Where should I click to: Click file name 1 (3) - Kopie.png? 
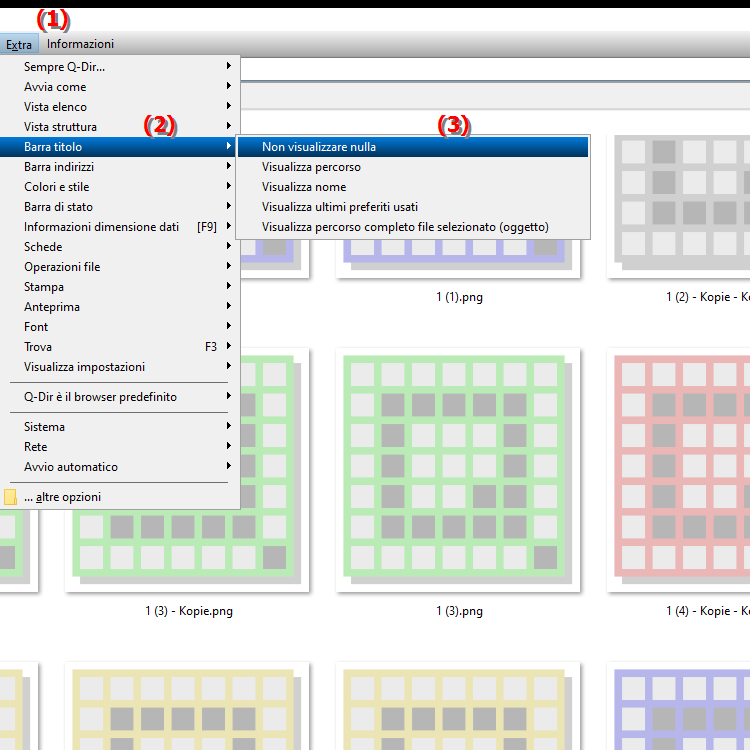[x=189, y=611]
